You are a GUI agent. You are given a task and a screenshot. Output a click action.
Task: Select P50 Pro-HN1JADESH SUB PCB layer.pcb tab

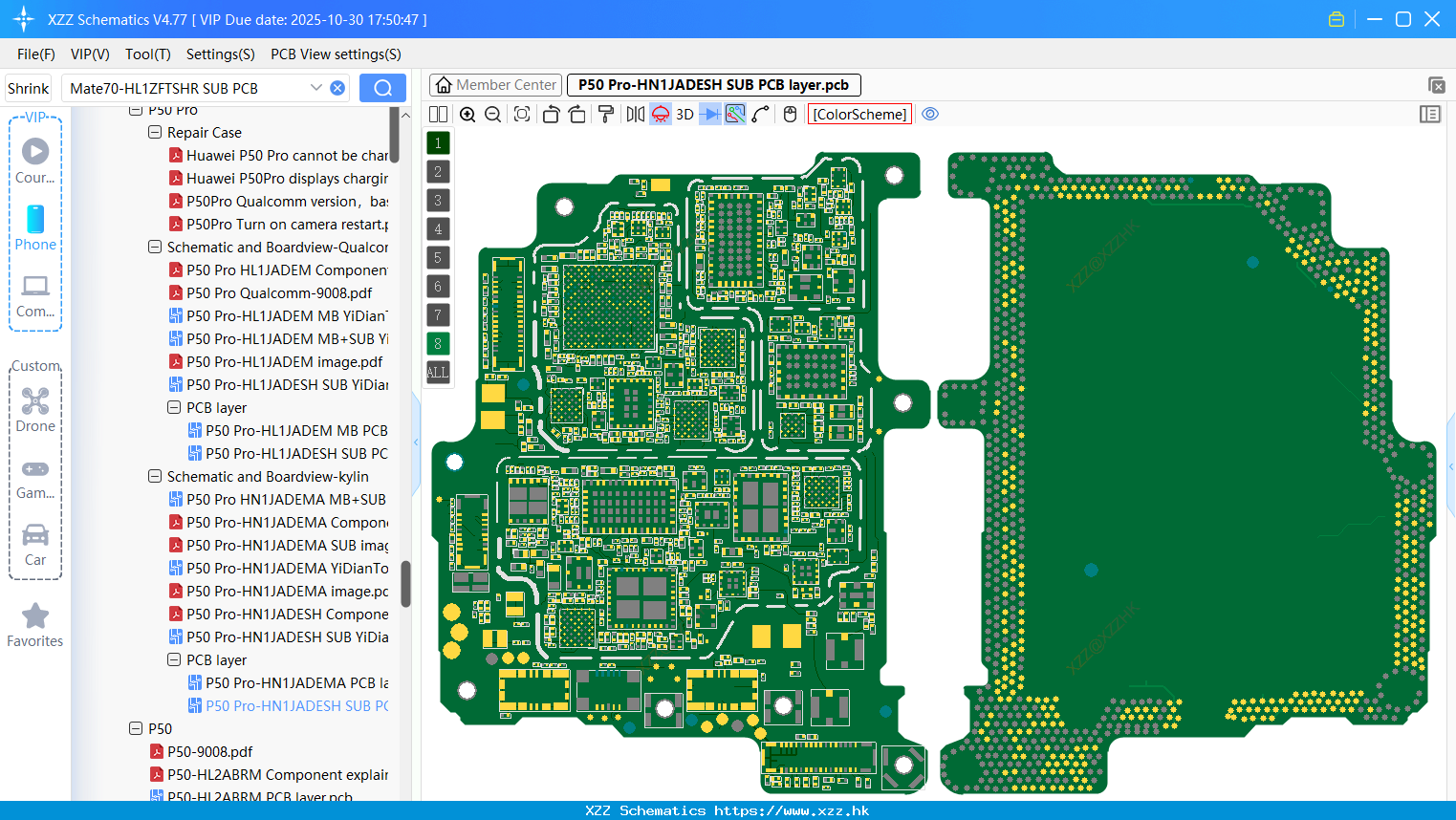coord(714,85)
